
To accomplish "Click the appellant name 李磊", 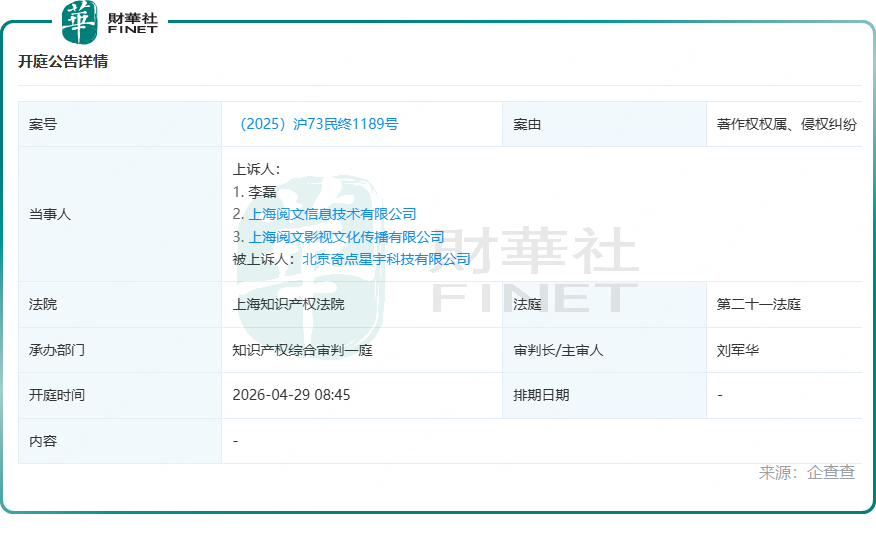I will 262,192.
